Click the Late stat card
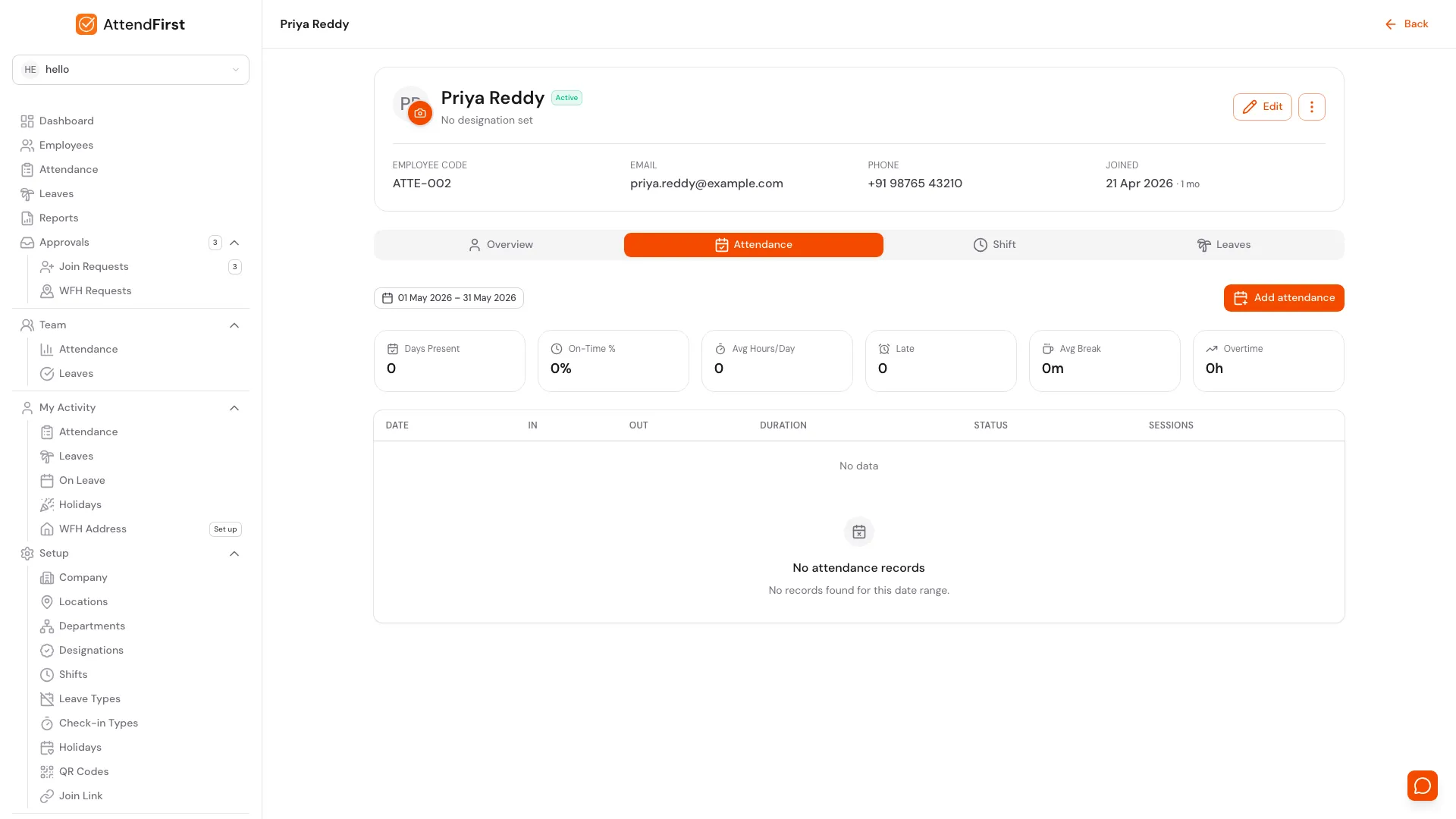The image size is (1456, 819). click(x=941, y=361)
